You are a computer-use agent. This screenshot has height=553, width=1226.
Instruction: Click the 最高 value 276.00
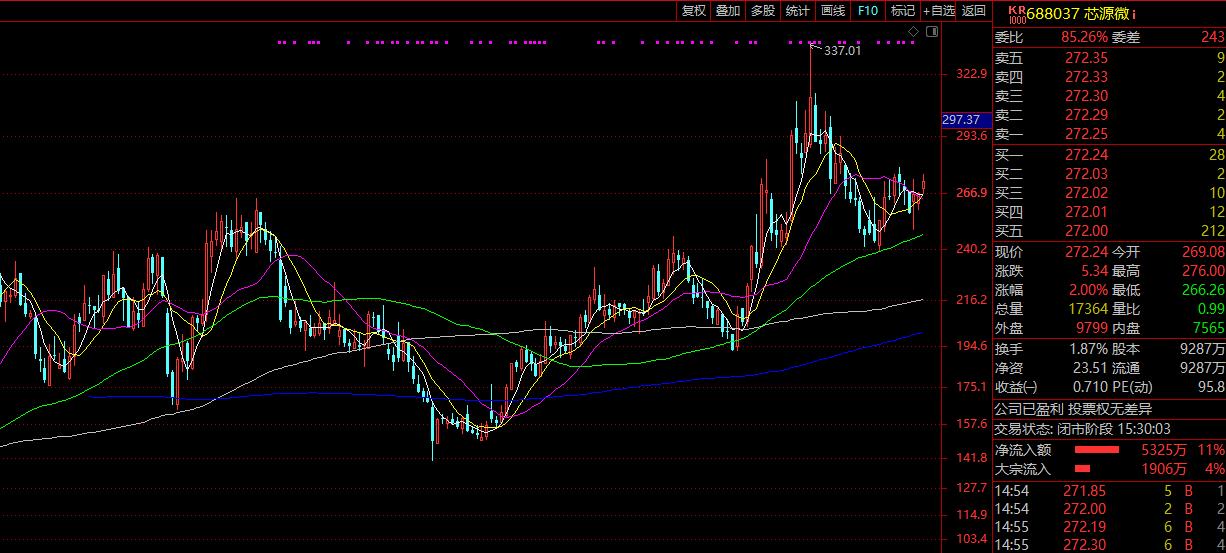pos(1202,271)
